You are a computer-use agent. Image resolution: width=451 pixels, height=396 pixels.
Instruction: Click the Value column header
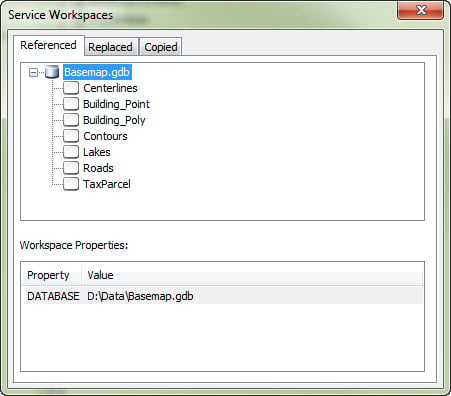tap(252, 275)
